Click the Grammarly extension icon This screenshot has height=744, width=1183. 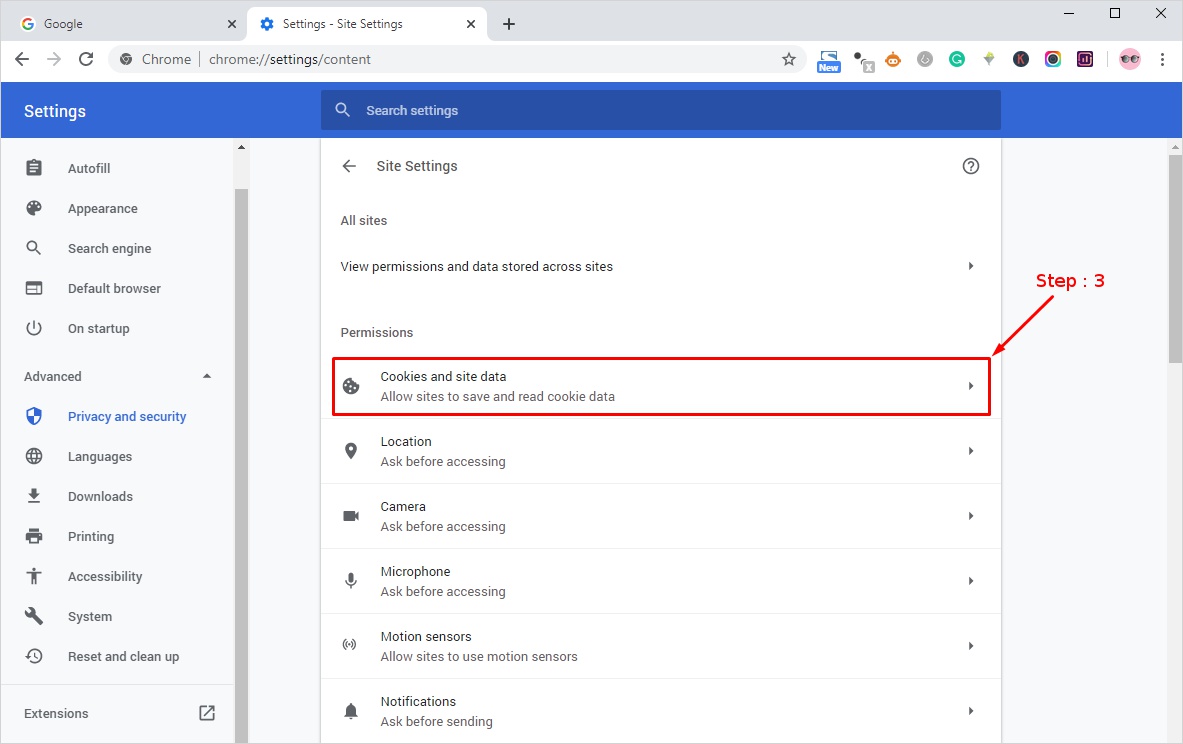coord(957,59)
